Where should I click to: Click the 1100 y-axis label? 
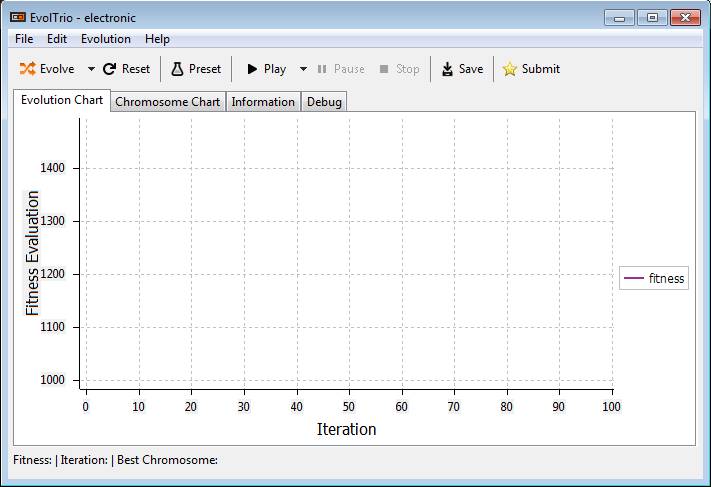(x=52, y=327)
